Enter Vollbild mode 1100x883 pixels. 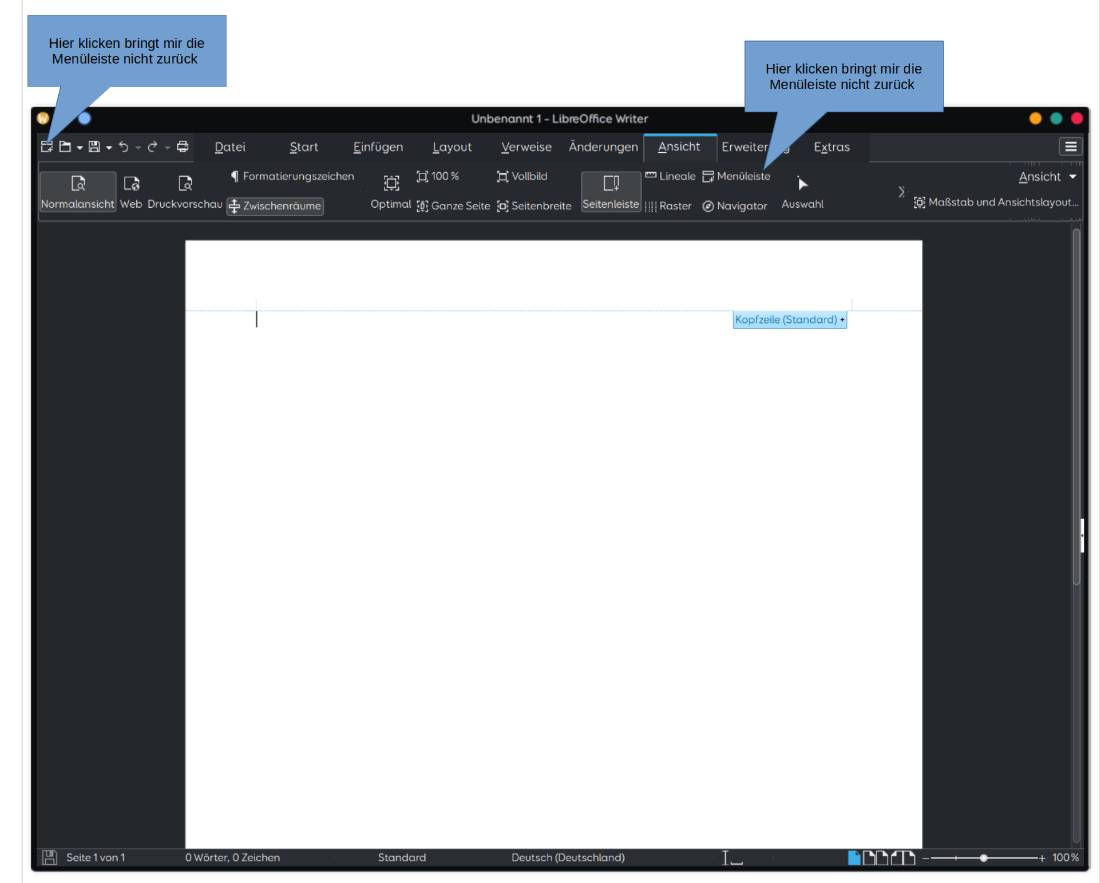point(522,177)
